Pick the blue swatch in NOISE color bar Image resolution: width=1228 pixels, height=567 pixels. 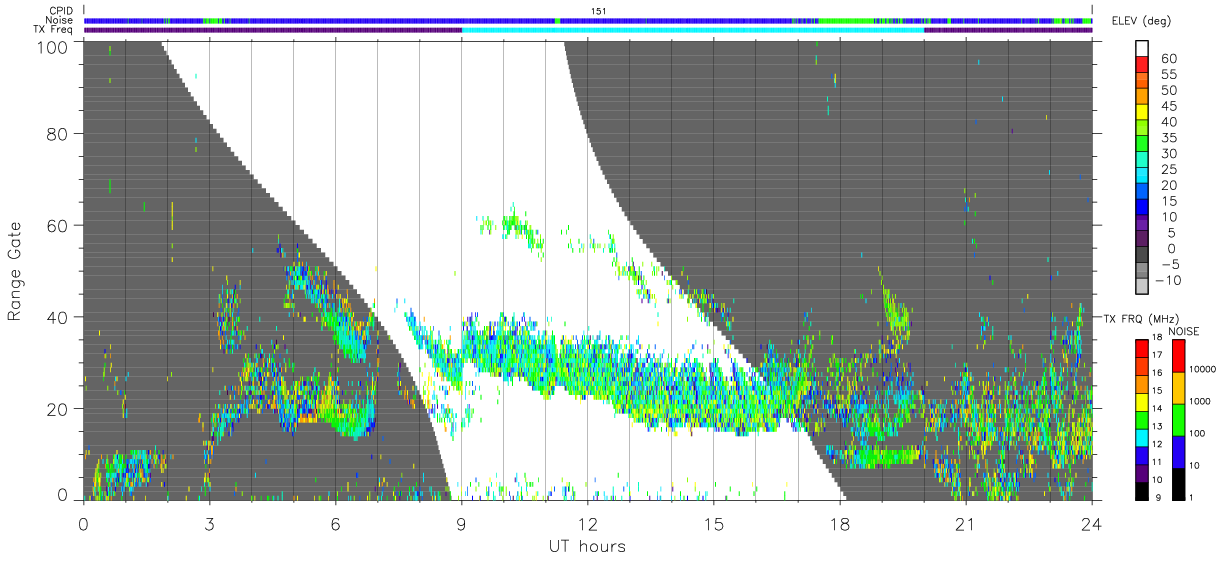1178,451
